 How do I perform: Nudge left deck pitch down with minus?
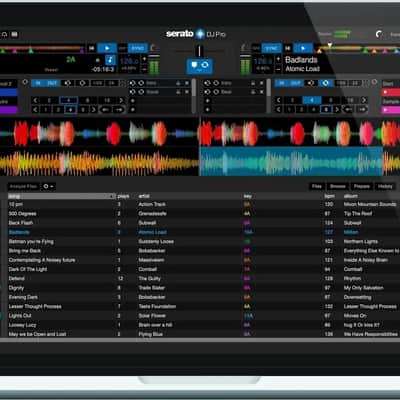pyautogui.click(x=144, y=69)
